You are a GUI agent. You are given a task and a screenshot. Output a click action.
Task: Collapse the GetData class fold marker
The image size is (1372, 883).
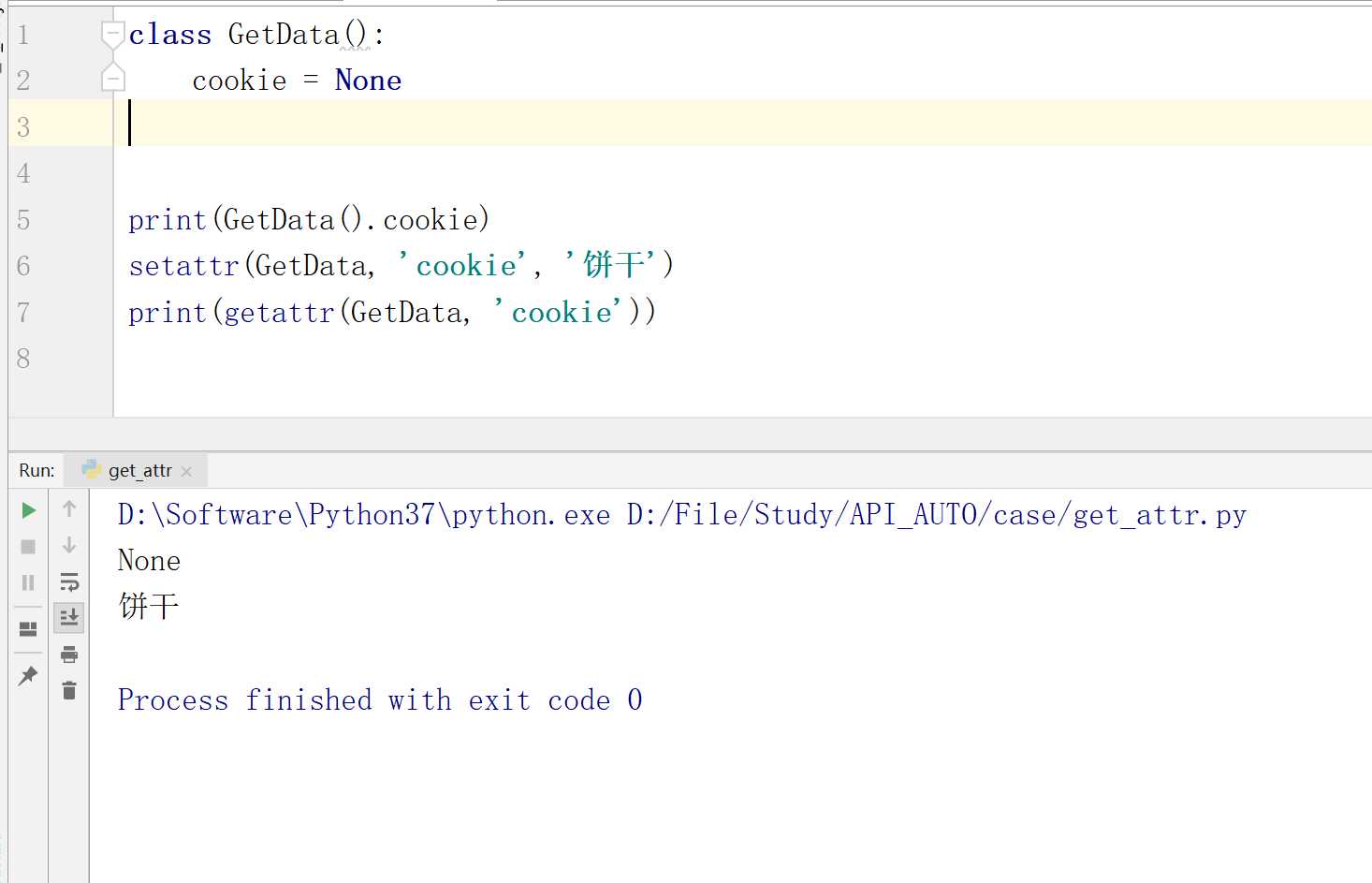click(112, 36)
